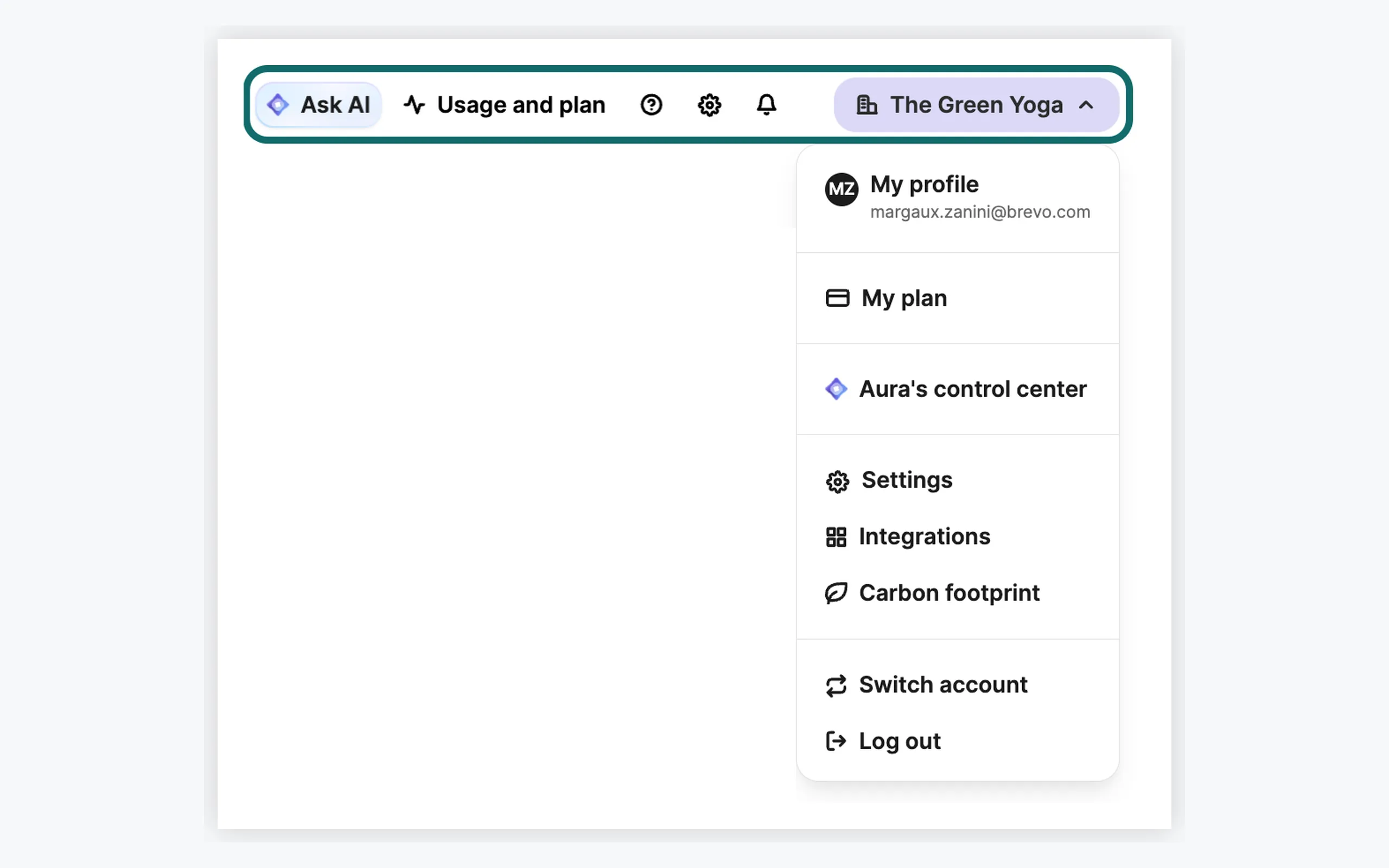The height and width of the screenshot is (868, 1389).
Task: Open Aura's control center
Action: click(957, 389)
